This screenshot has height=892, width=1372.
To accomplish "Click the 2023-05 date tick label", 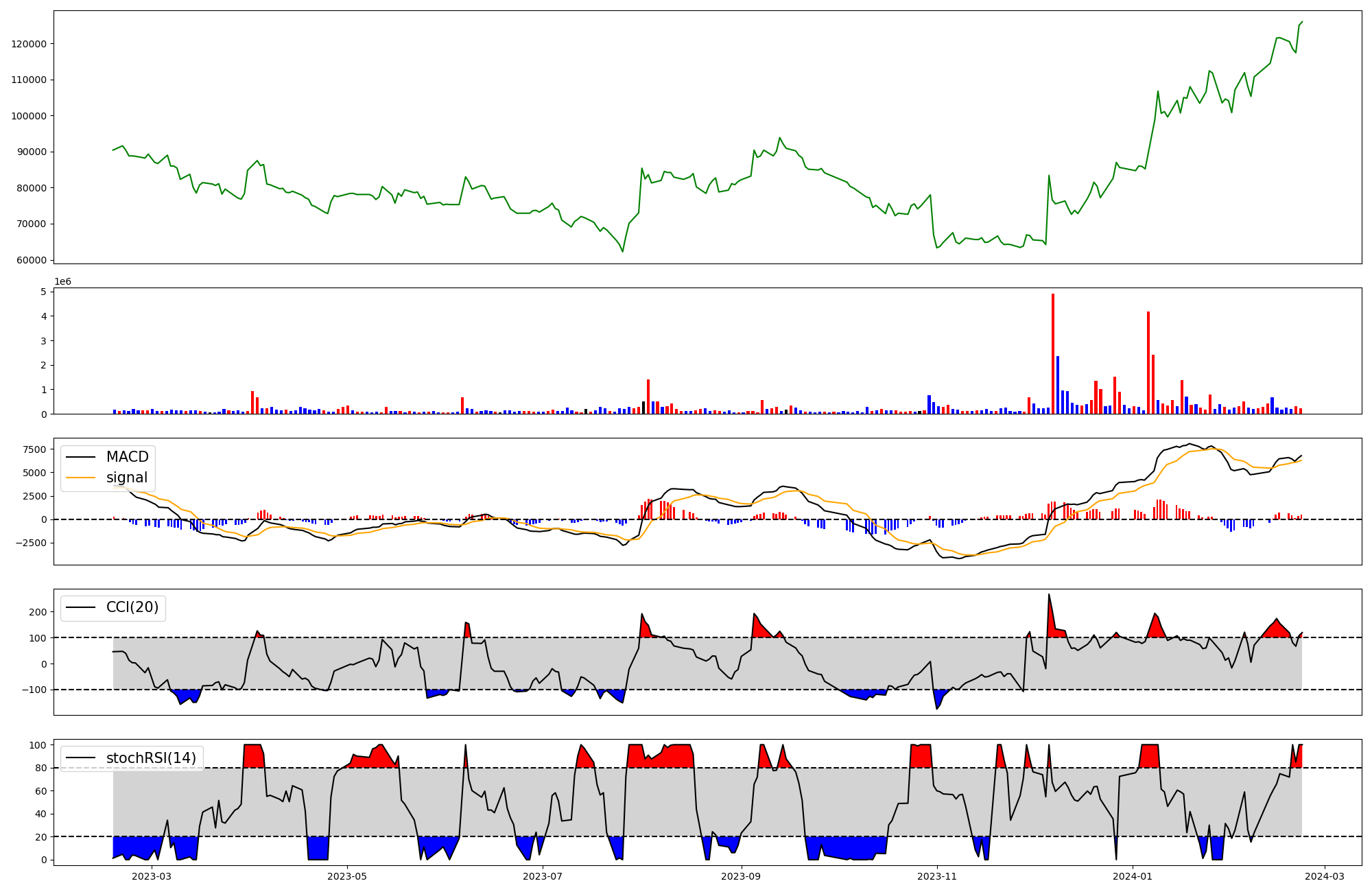I will [x=347, y=876].
